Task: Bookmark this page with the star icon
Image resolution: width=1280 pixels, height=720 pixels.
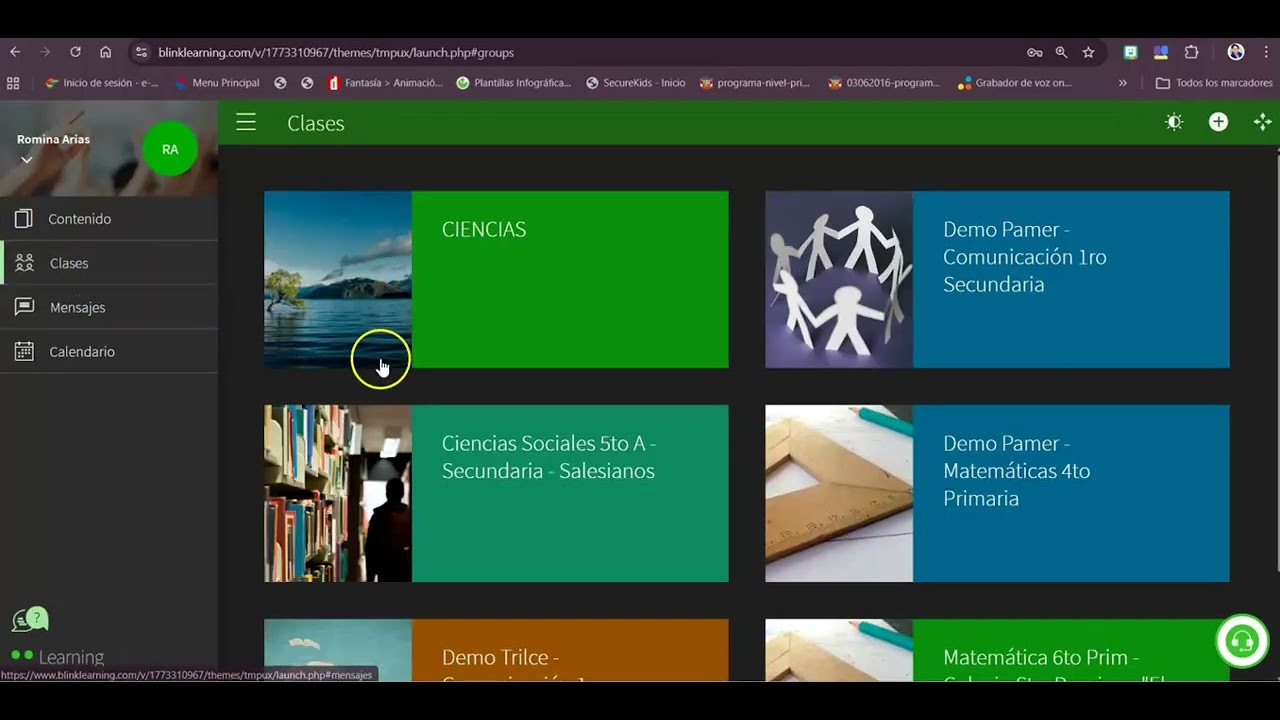Action: tap(1088, 52)
